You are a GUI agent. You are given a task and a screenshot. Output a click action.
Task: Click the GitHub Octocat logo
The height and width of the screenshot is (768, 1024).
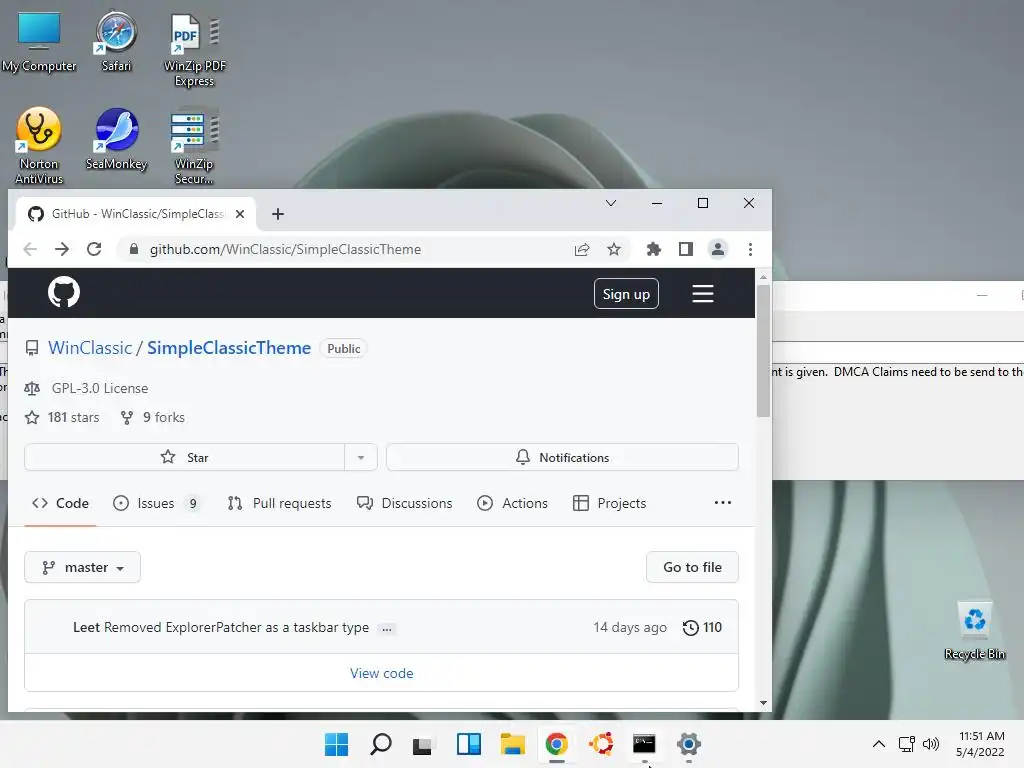tap(64, 292)
